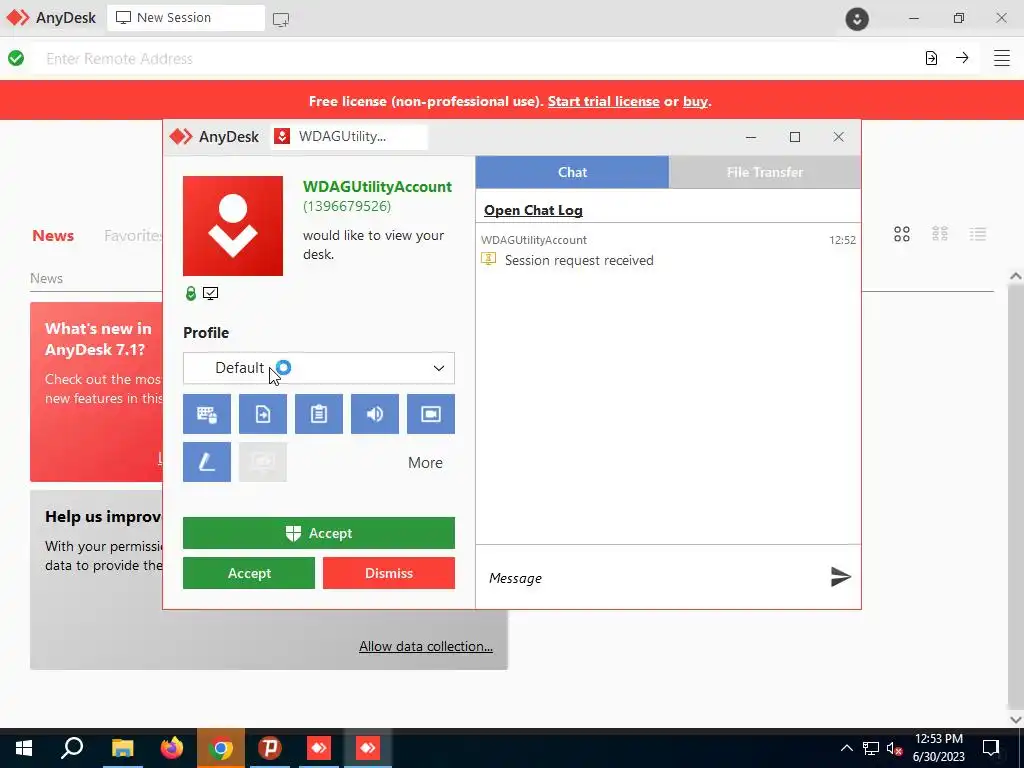
Task: Open File Explorer from the taskbar
Action: 122,748
